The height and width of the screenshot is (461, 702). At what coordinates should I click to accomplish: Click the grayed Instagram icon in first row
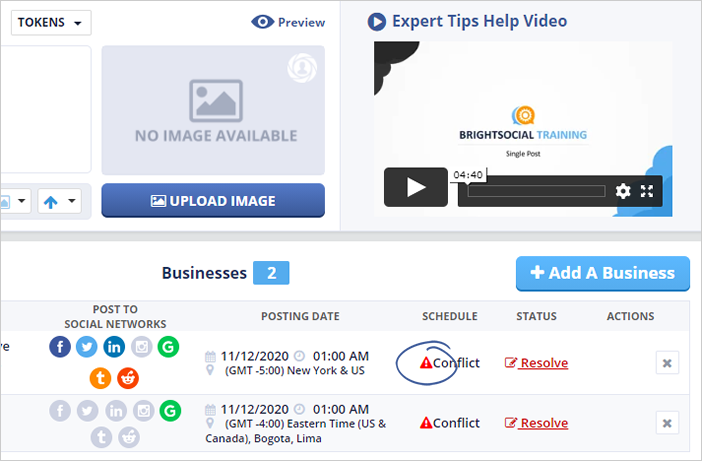(143, 347)
